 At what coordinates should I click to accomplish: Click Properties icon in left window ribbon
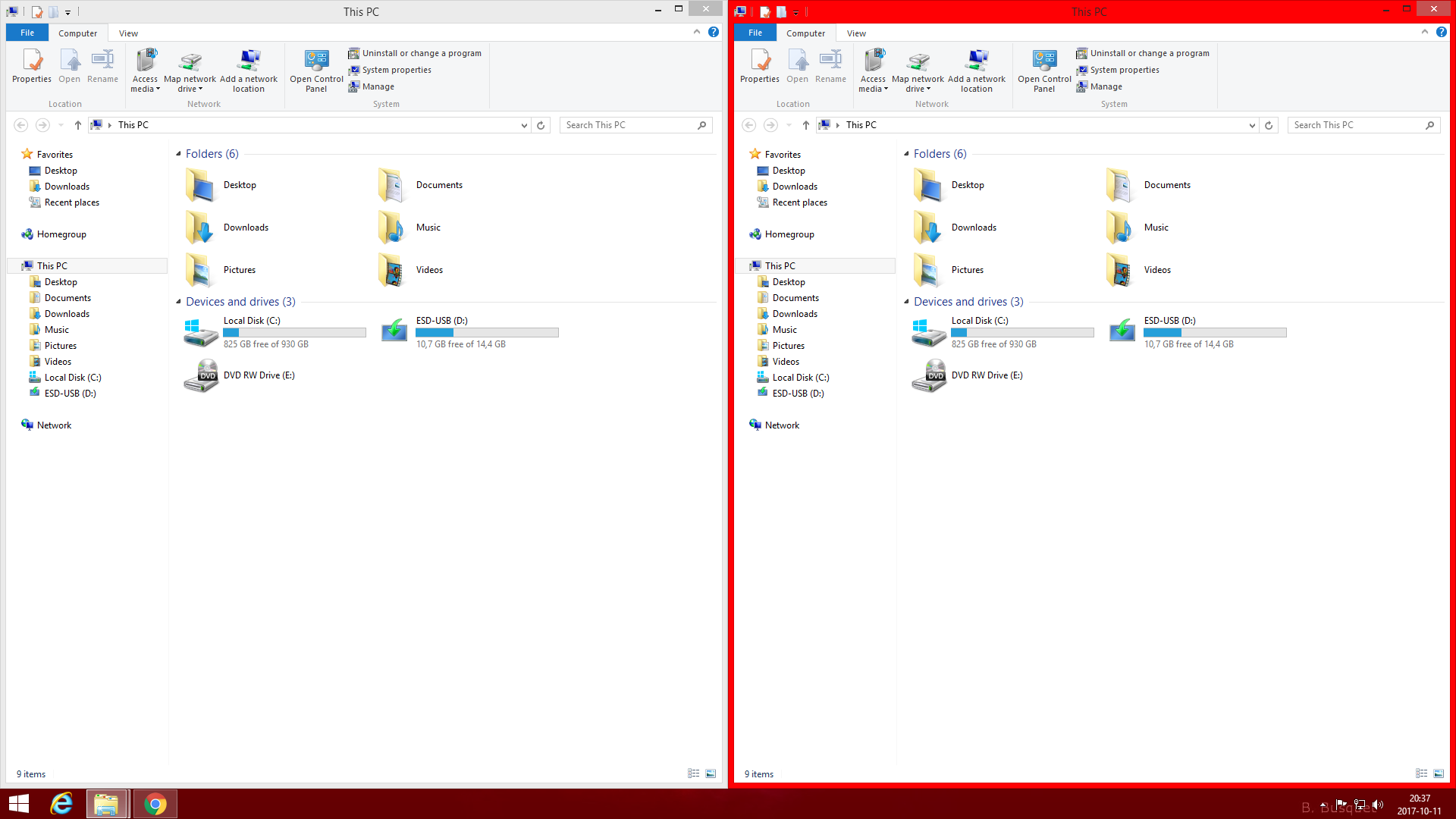pyautogui.click(x=32, y=61)
